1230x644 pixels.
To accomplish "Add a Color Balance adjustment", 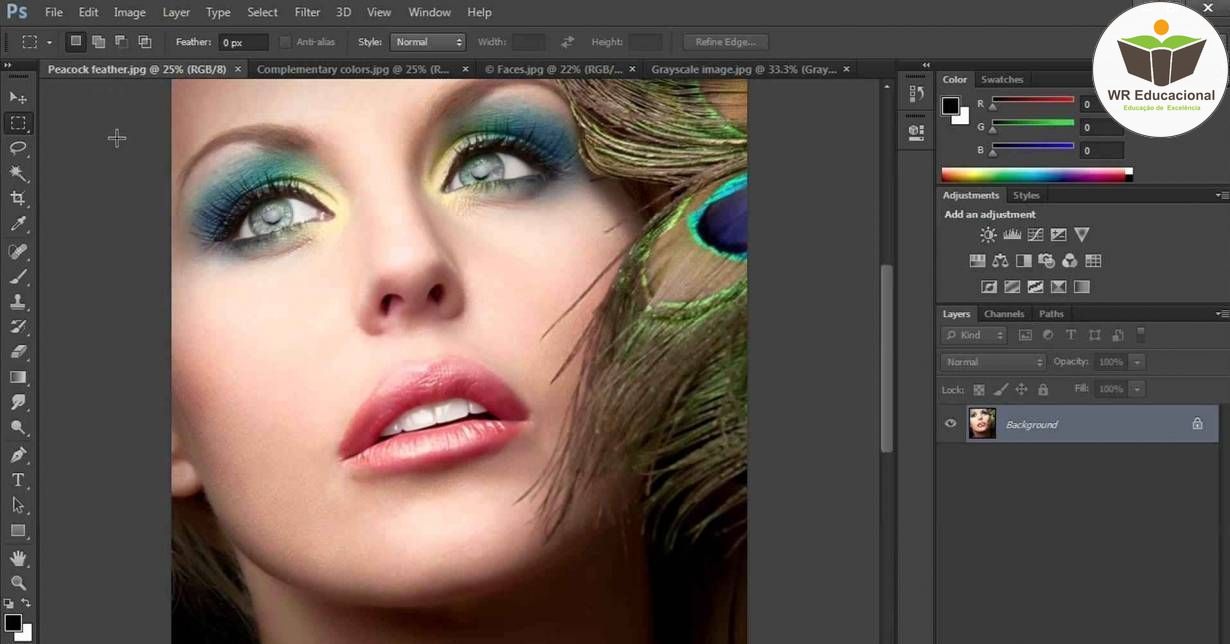I will tap(1000, 261).
